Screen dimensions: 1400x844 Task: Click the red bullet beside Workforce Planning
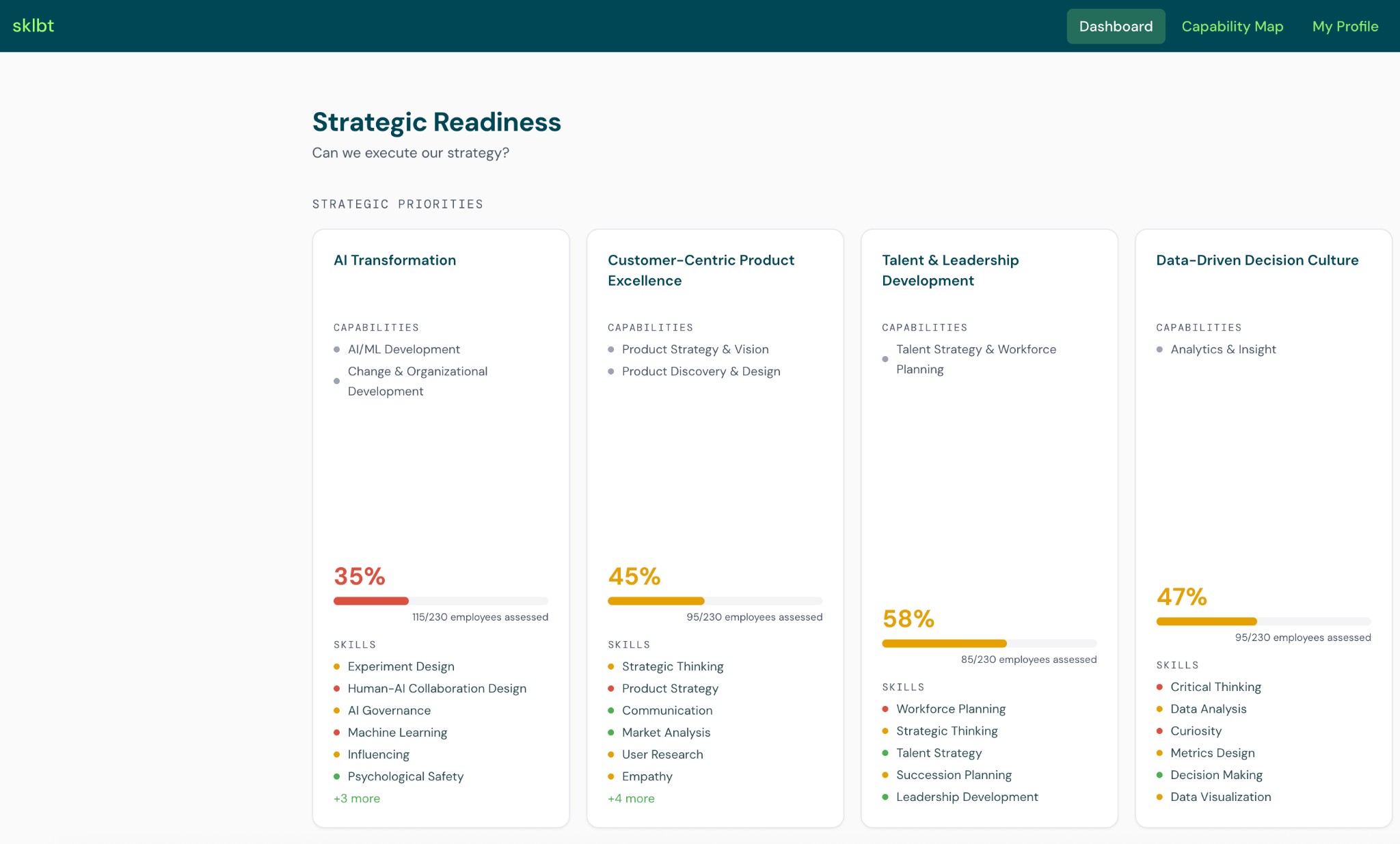pyautogui.click(x=886, y=709)
